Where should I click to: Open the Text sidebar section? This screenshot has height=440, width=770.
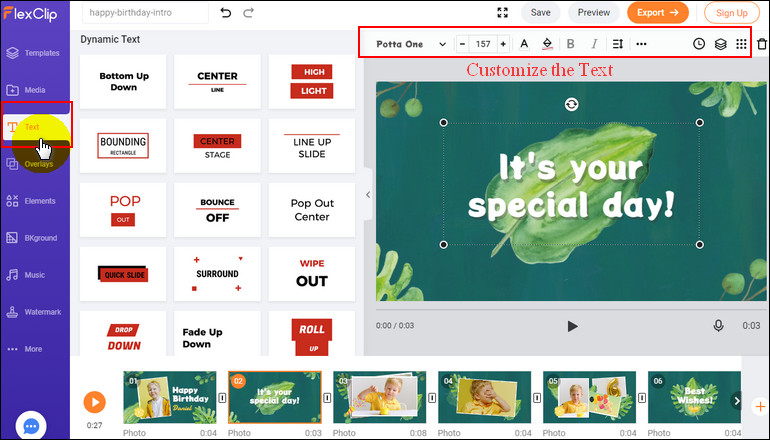(34, 127)
